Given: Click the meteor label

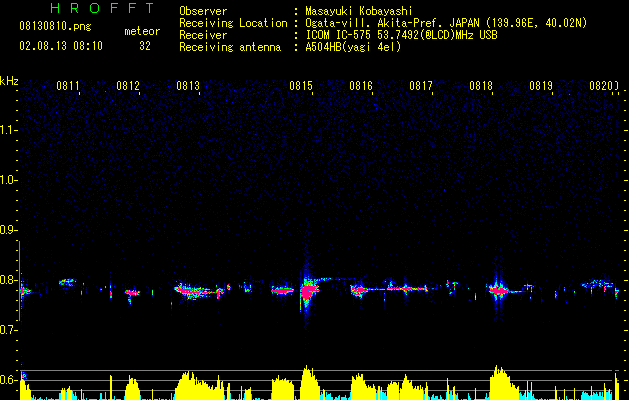Looking at the screenshot, I should 142,31.
